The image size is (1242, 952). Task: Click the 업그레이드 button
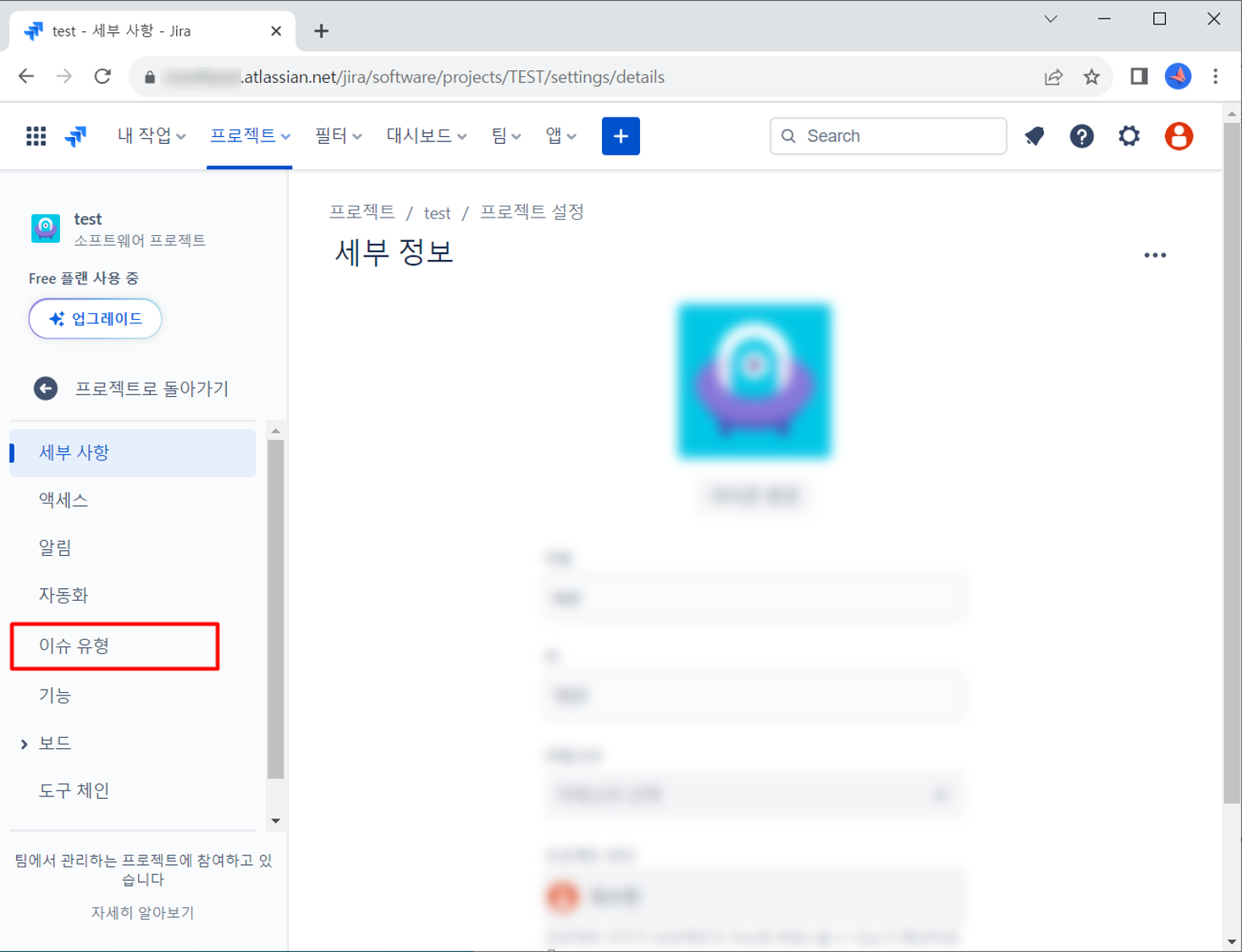point(95,319)
